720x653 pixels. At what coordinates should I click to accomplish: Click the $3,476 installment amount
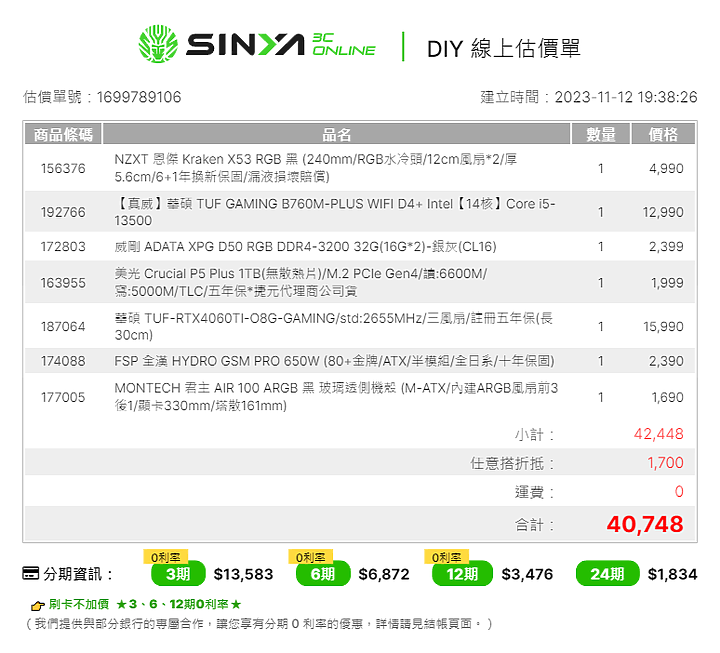pos(527,574)
